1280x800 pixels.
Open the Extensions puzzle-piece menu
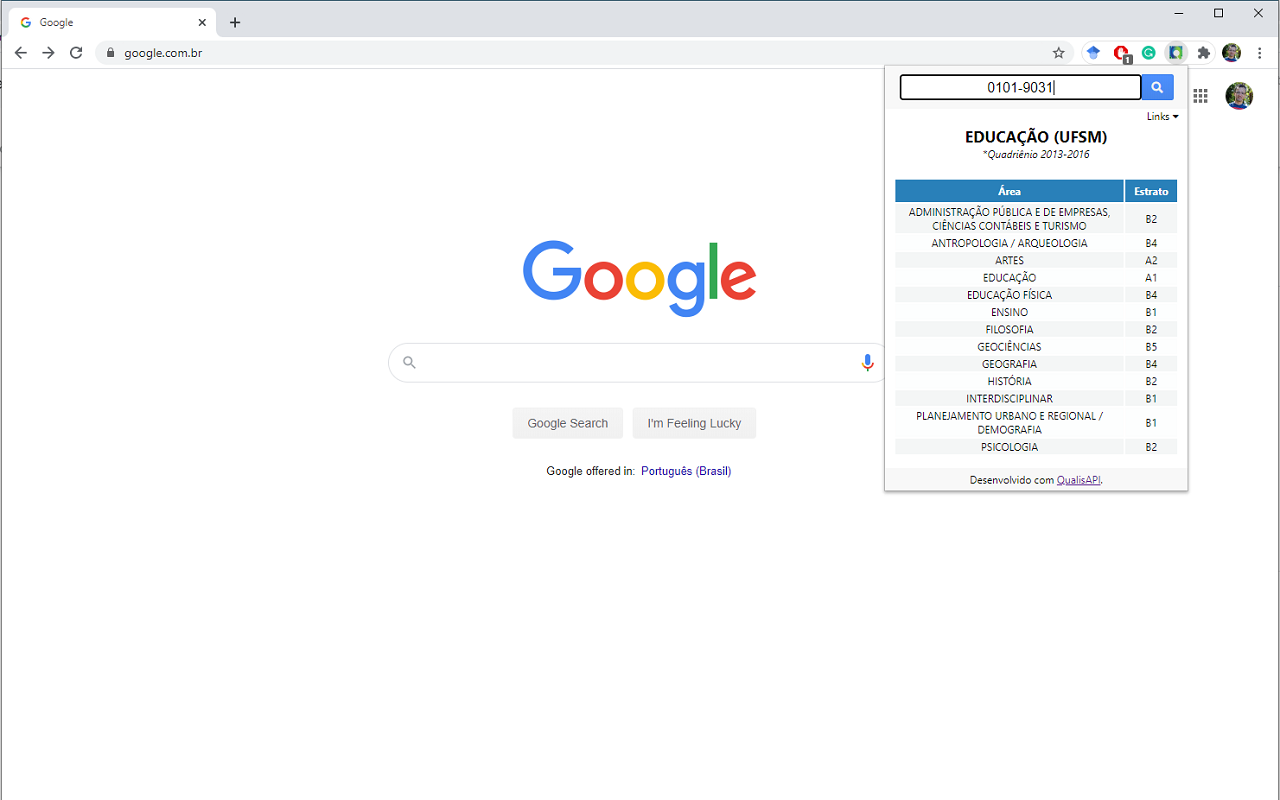(1203, 52)
